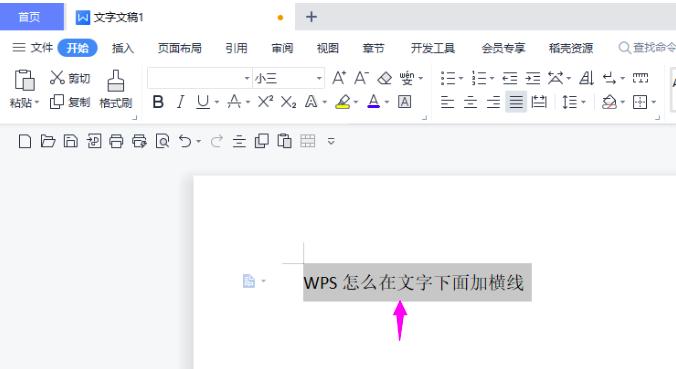Open the 开发工具 tab
Viewport: 676px width, 369px height.
(x=433, y=48)
